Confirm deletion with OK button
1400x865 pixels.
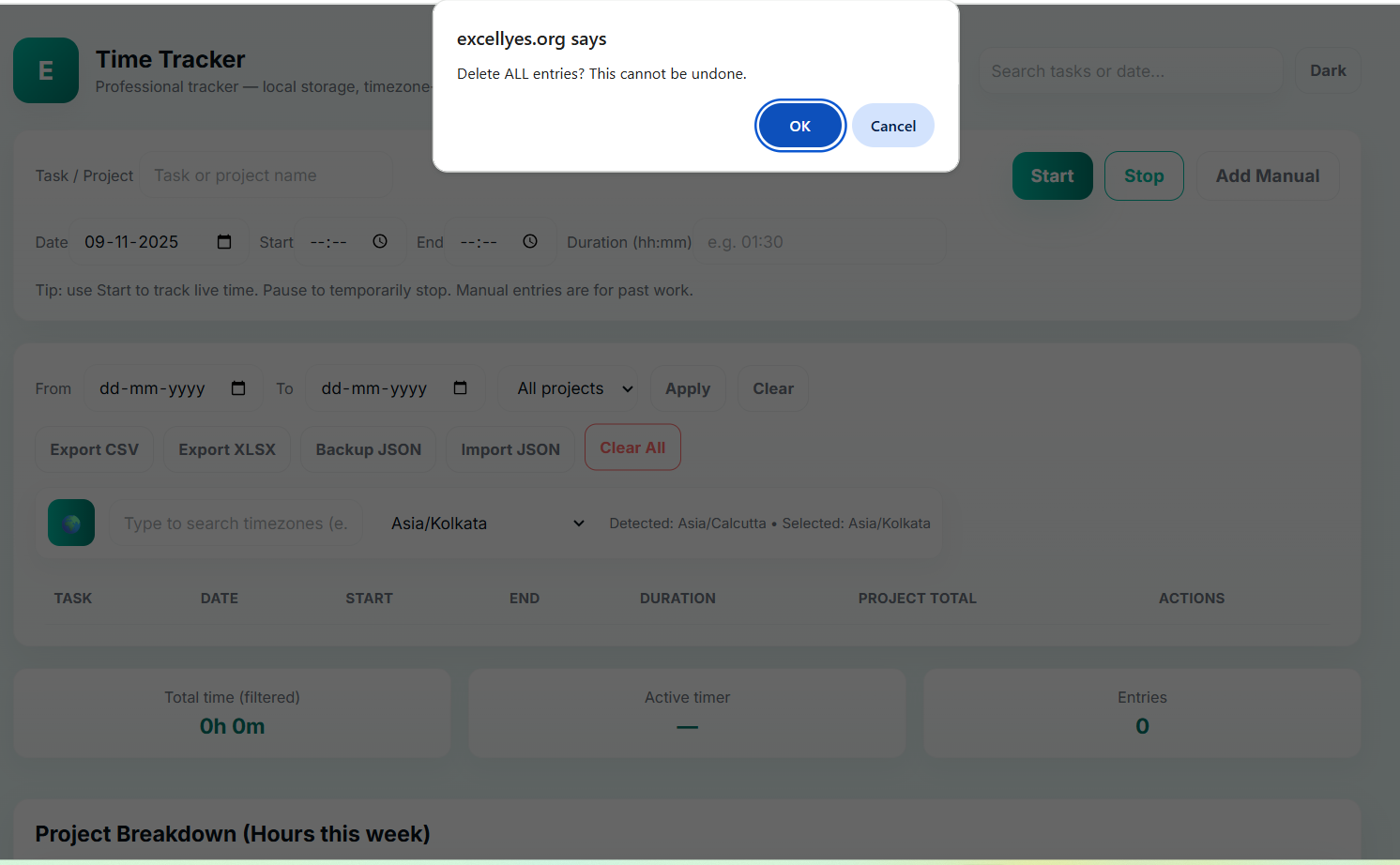(799, 126)
